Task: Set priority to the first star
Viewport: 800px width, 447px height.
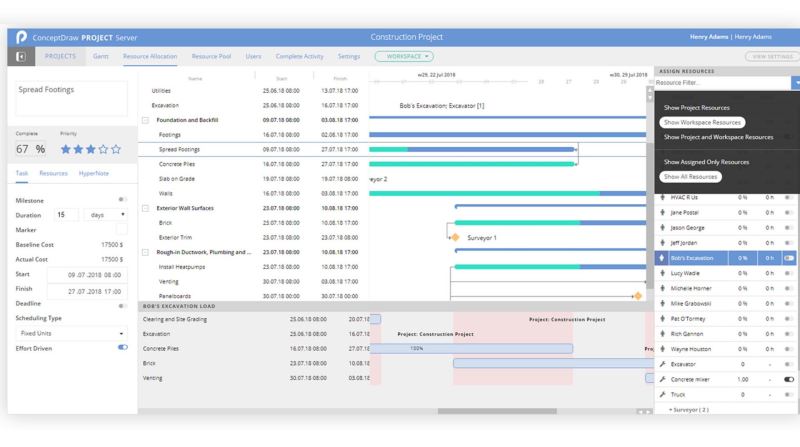Action: tap(65, 149)
